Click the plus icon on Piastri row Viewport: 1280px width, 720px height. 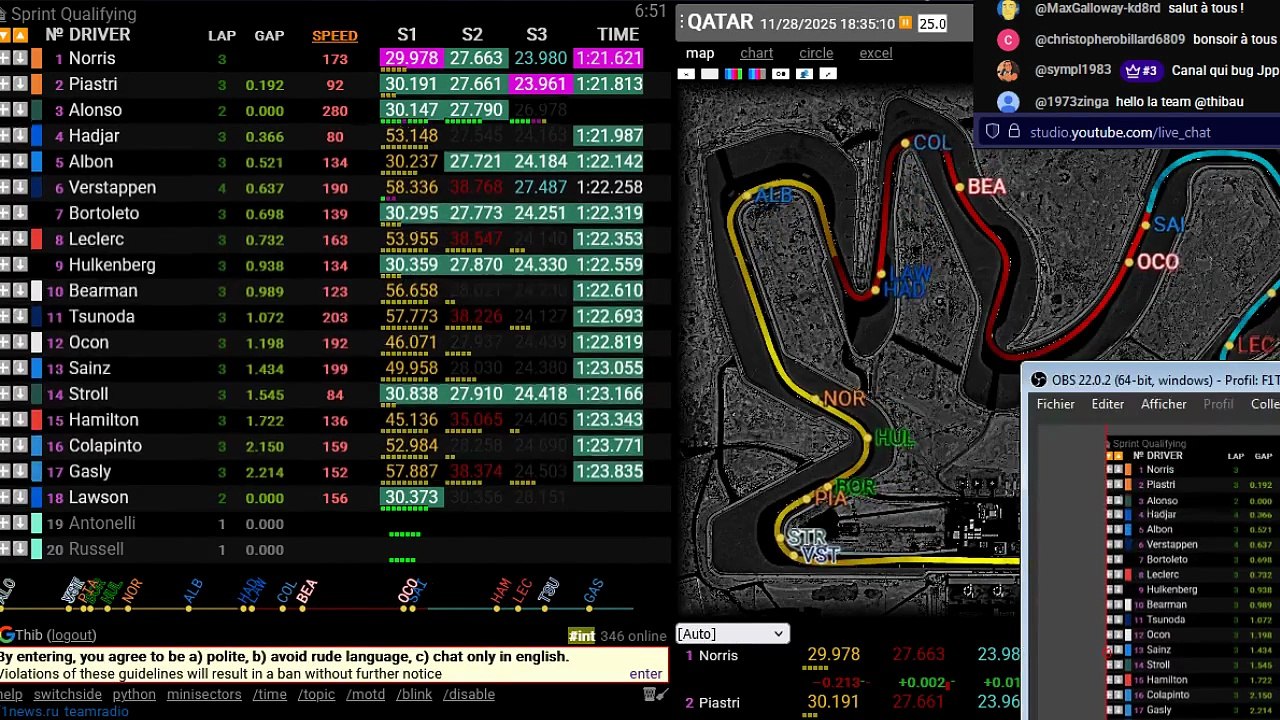(4, 84)
